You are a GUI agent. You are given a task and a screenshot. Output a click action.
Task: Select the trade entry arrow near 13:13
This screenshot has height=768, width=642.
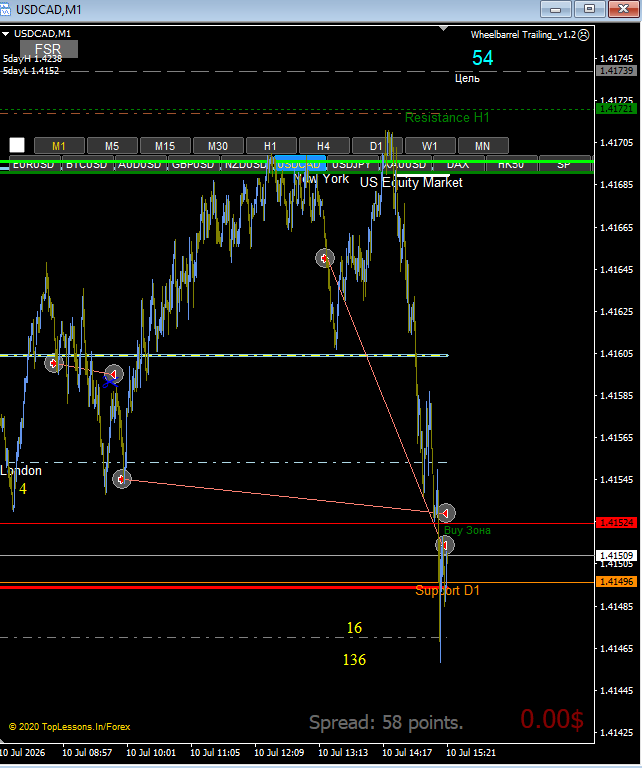325,258
